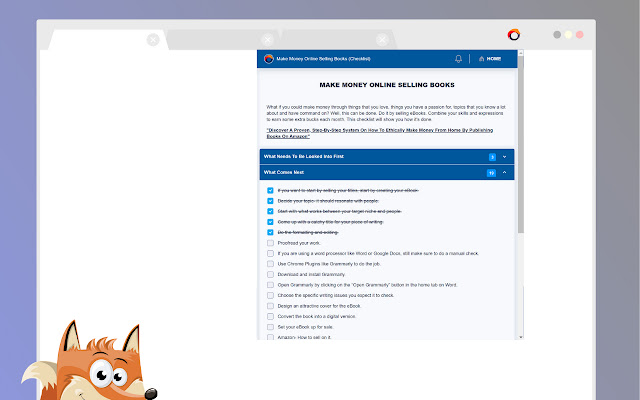Check 'Design an attractive cover' checkbox
640x400 pixels.
[270, 306]
